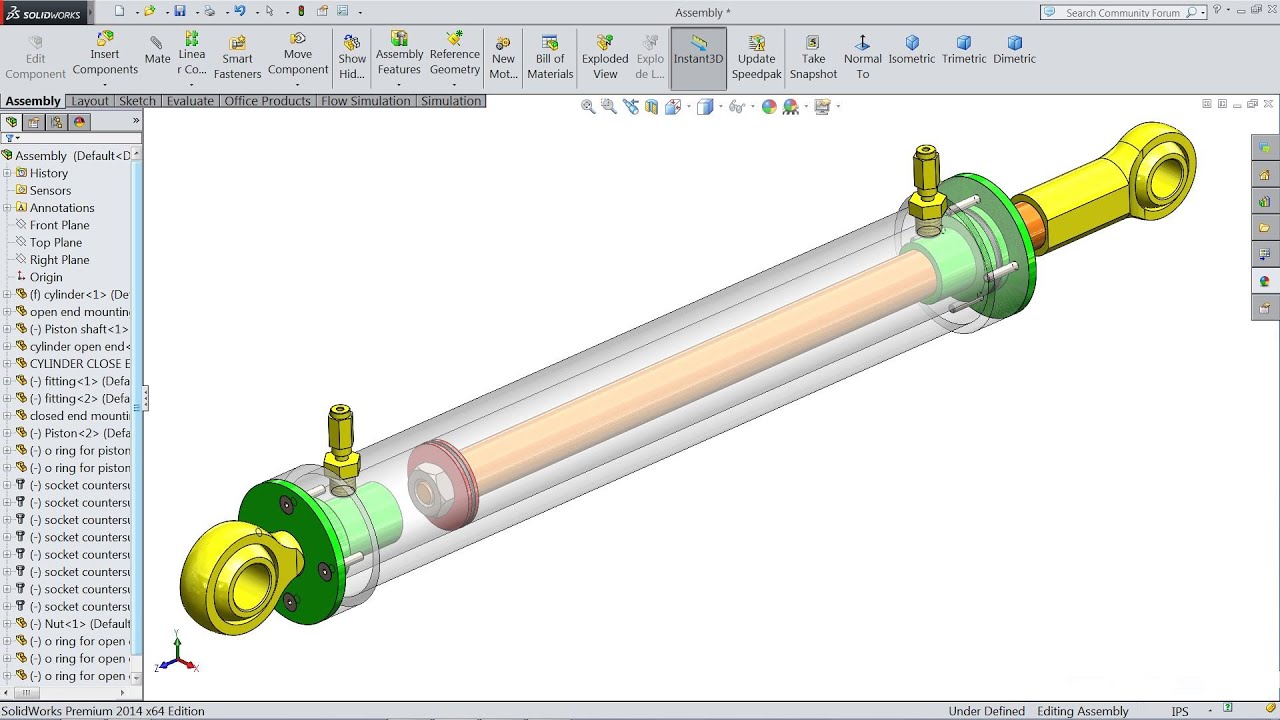
Task: Click the Move Component tool
Action: (298, 54)
